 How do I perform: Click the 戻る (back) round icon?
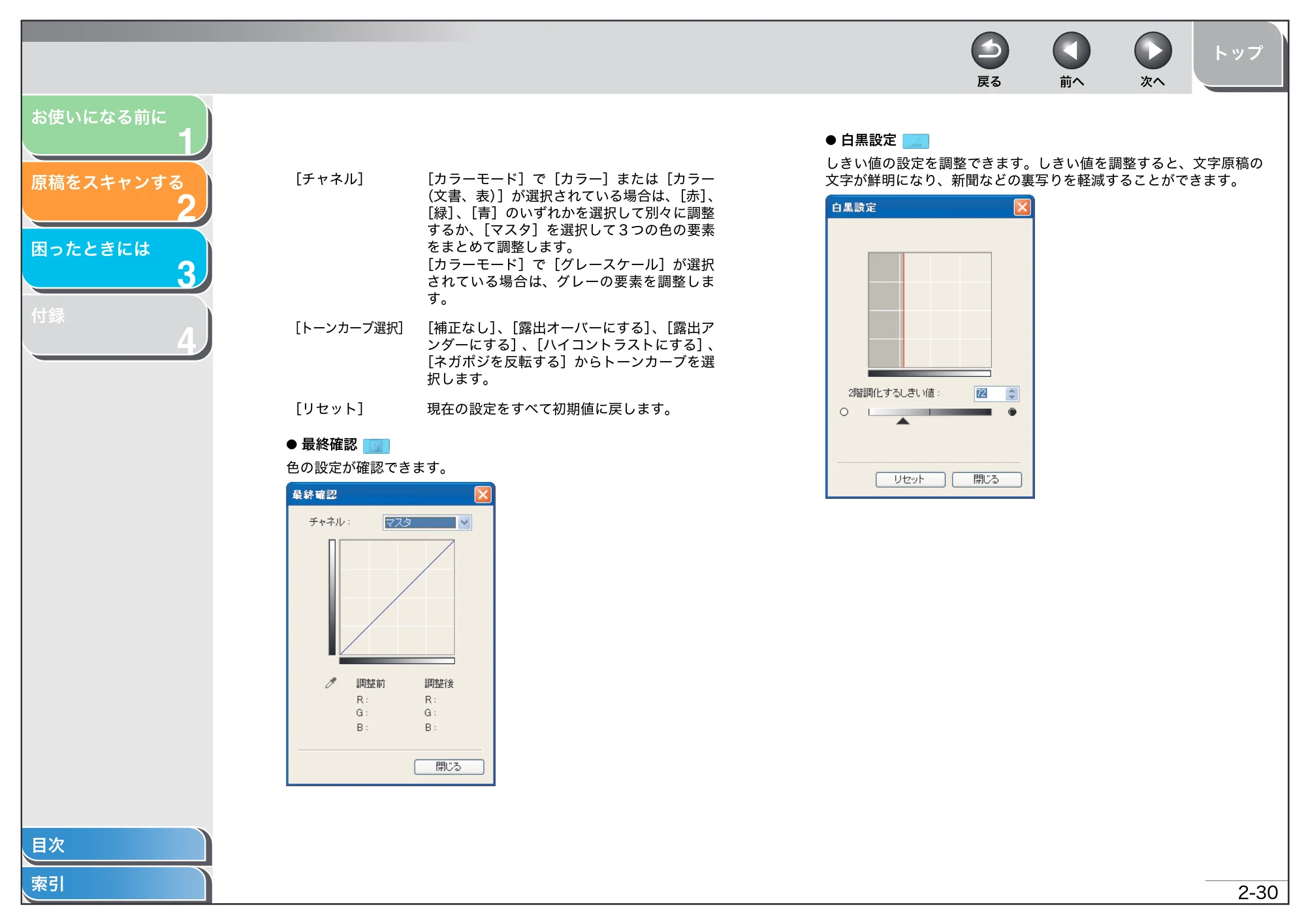point(989,51)
